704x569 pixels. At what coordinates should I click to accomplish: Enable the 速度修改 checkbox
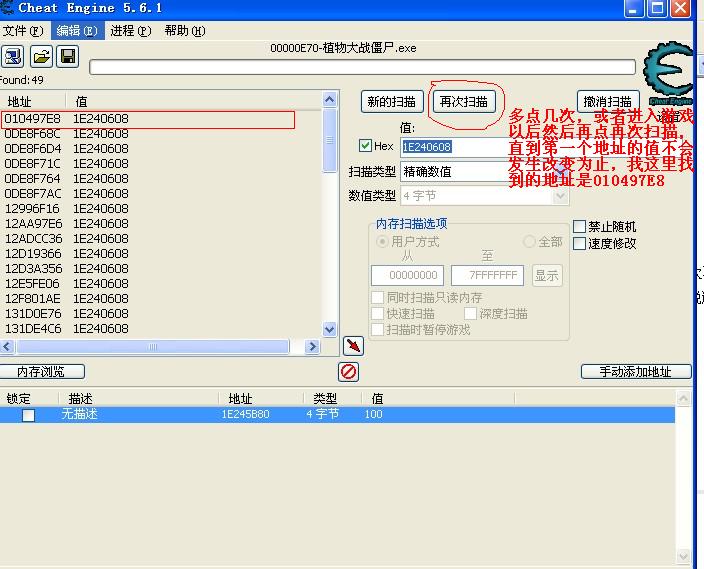pyautogui.click(x=579, y=244)
